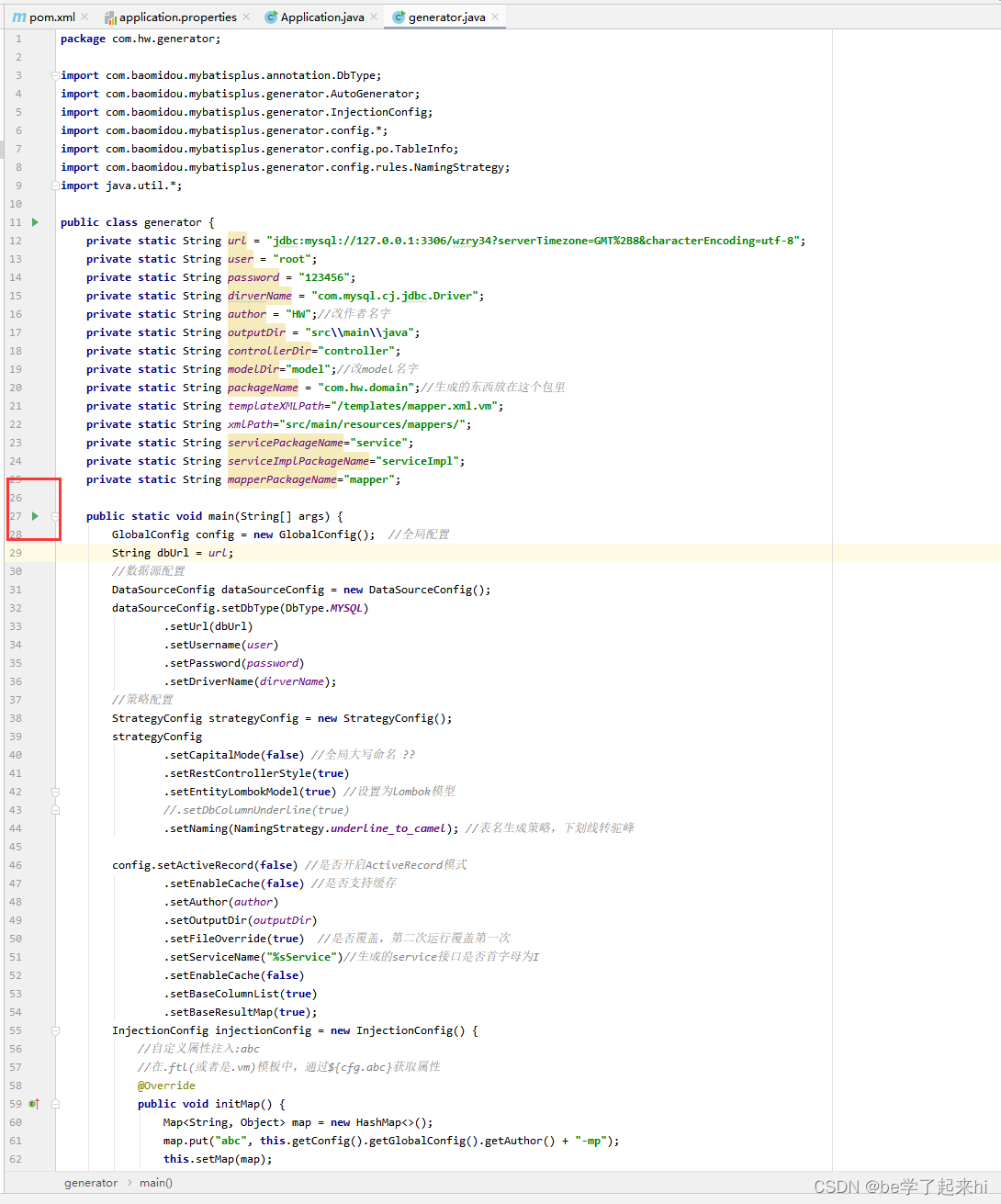The width and height of the screenshot is (1001, 1204).
Task: Click the override marker at line 59
Action: click(34, 1104)
